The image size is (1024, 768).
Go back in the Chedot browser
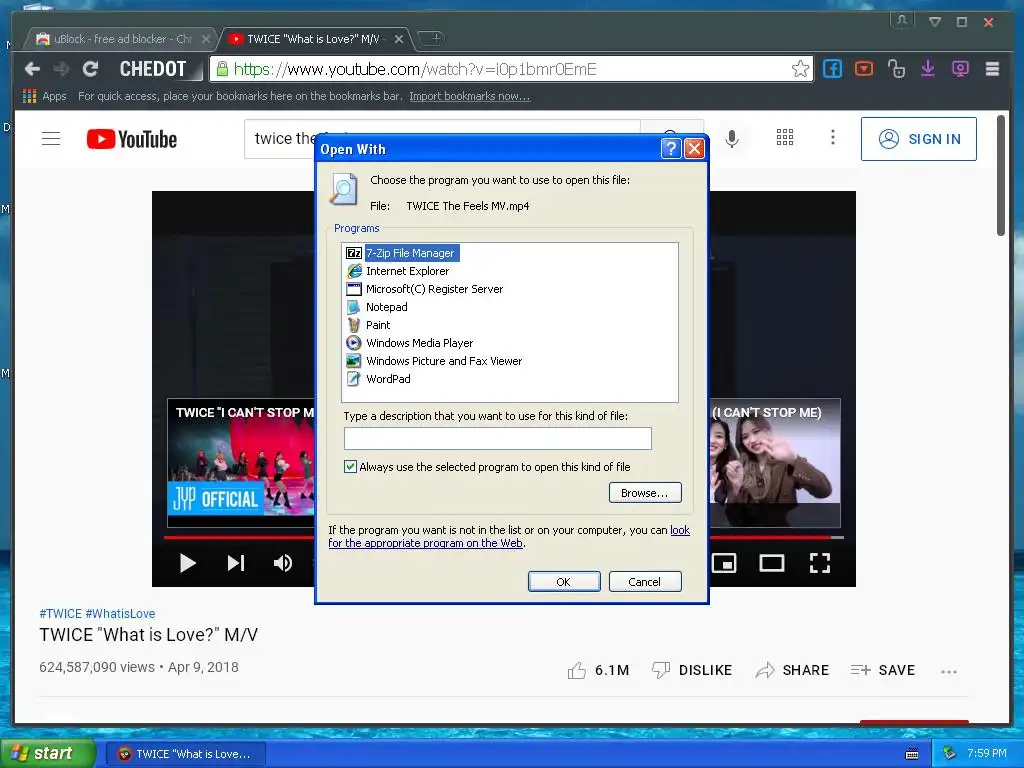32,69
